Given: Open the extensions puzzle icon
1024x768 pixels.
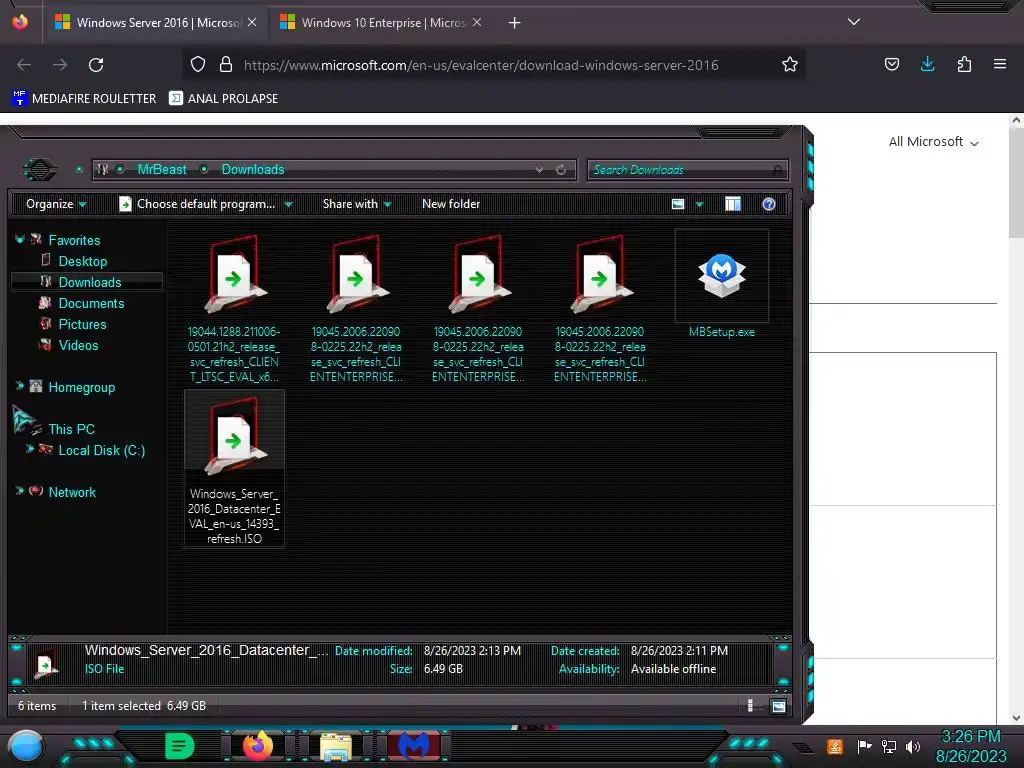Looking at the screenshot, I should click(x=964, y=64).
